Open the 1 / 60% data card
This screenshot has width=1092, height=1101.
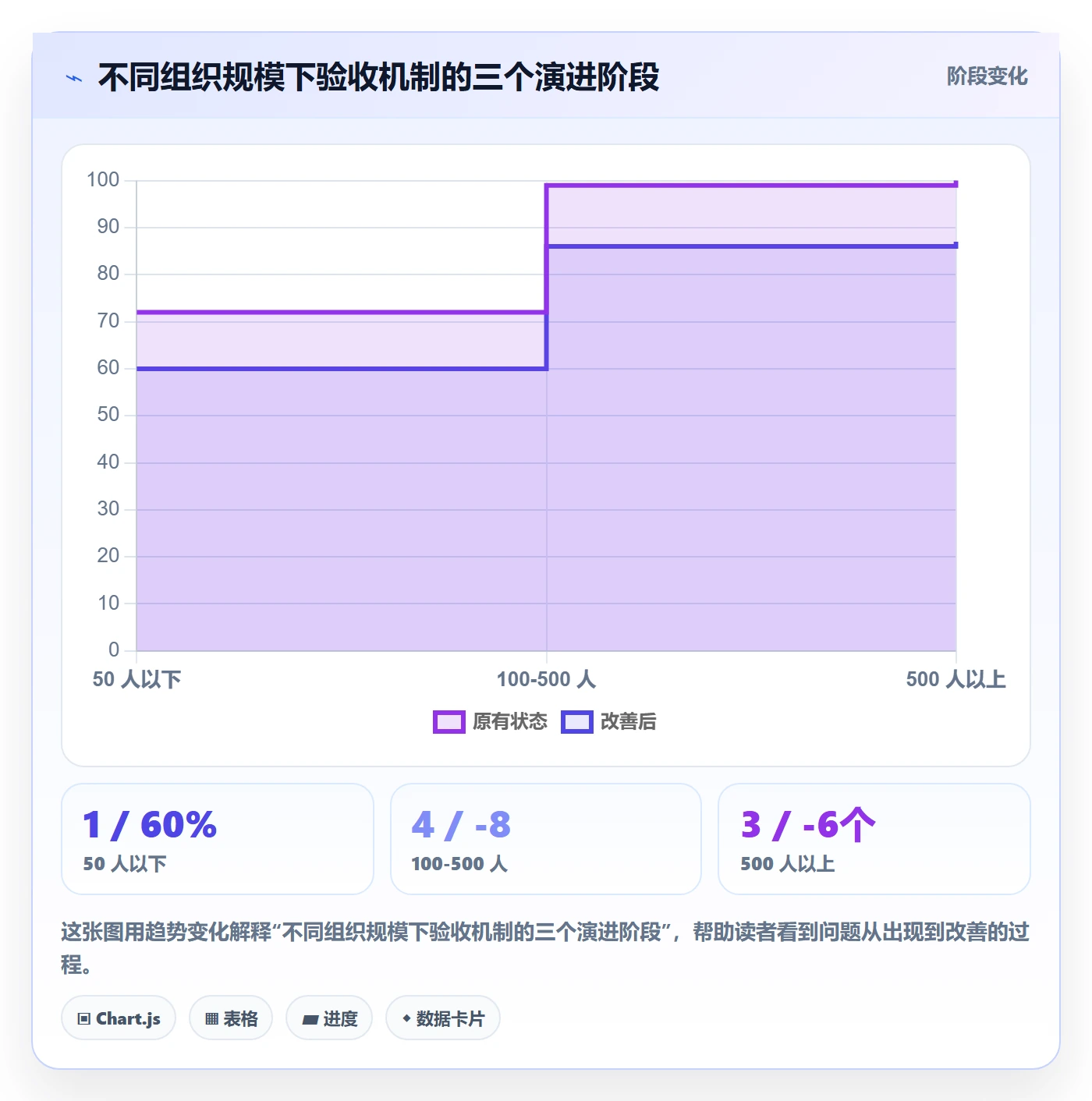[x=218, y=839]
